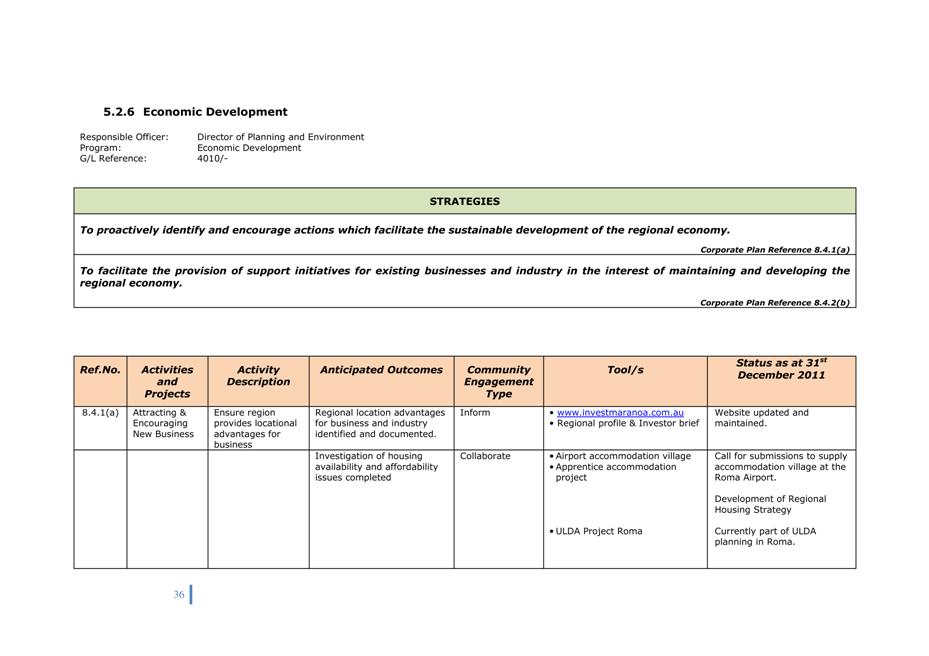Image resolution: width=929 pixels, height=656 pixels.
Task: Select the STRATEGIES header bar
Action: [464, 201]
